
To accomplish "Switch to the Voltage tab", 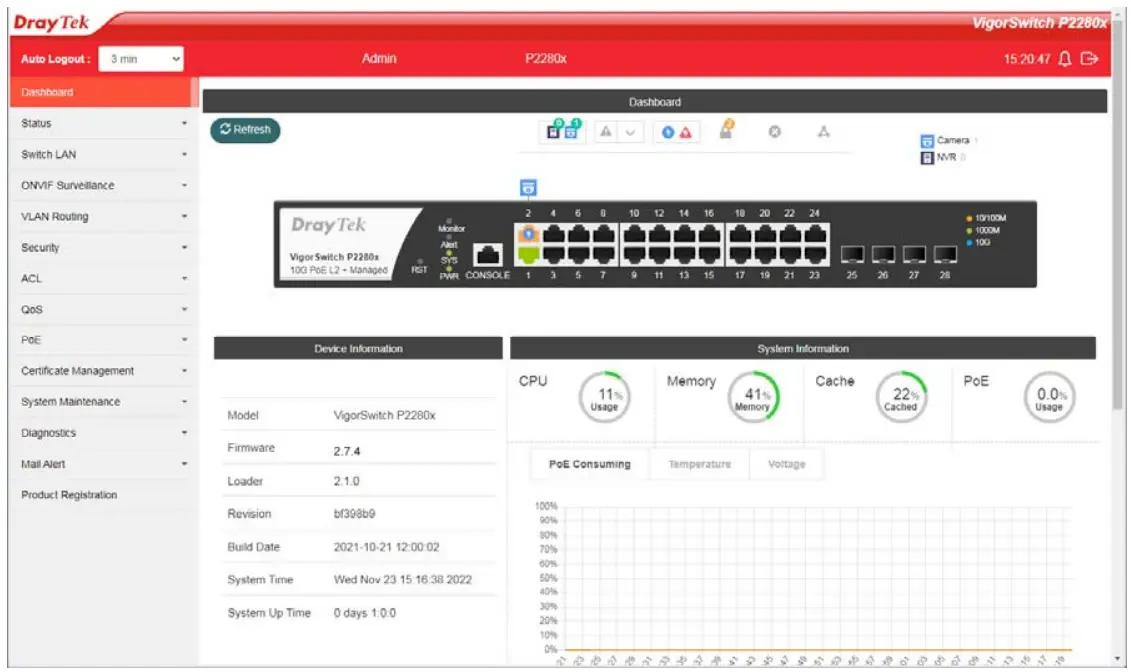I will (786, 464).
